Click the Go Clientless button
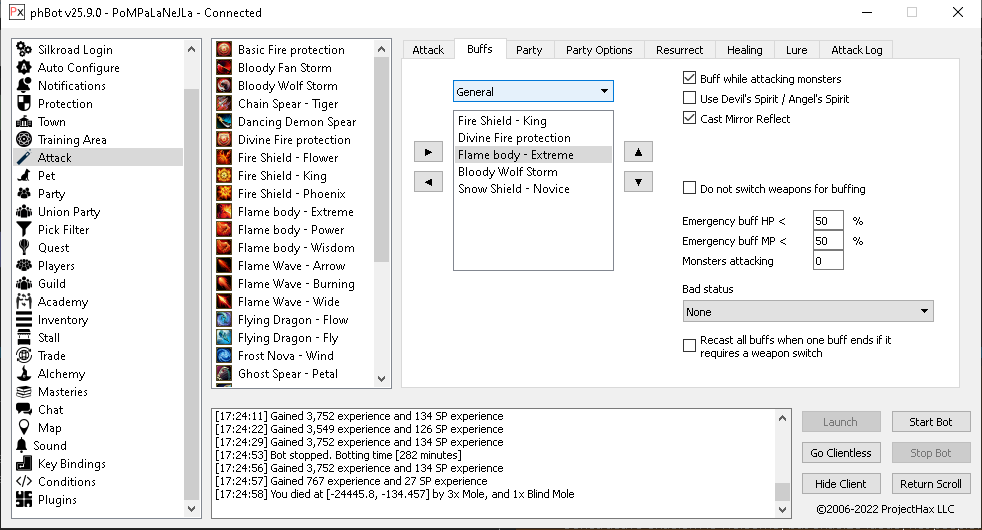This screenshot has height=530, width=982. [x=841, y=453]
